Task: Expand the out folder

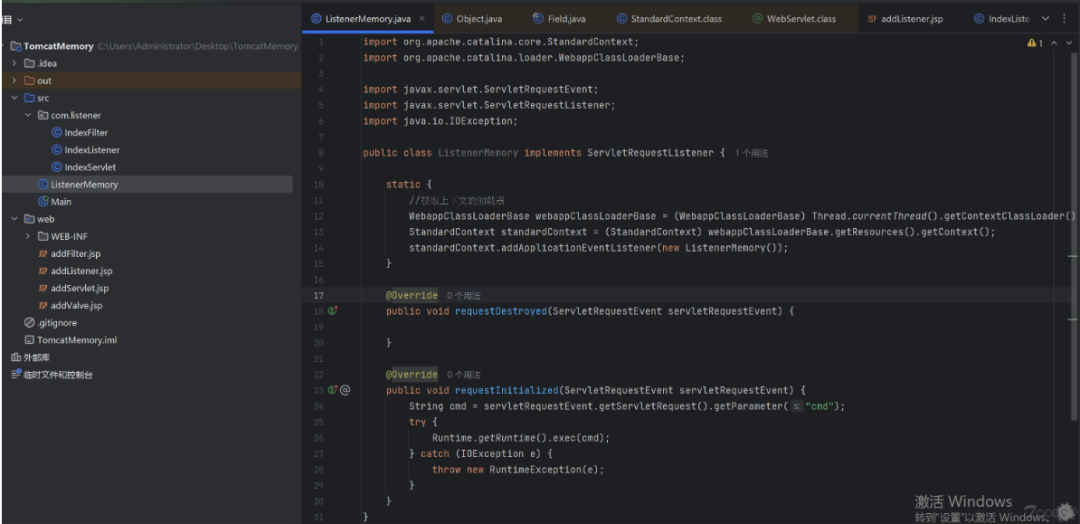Action: pos(14,81)
